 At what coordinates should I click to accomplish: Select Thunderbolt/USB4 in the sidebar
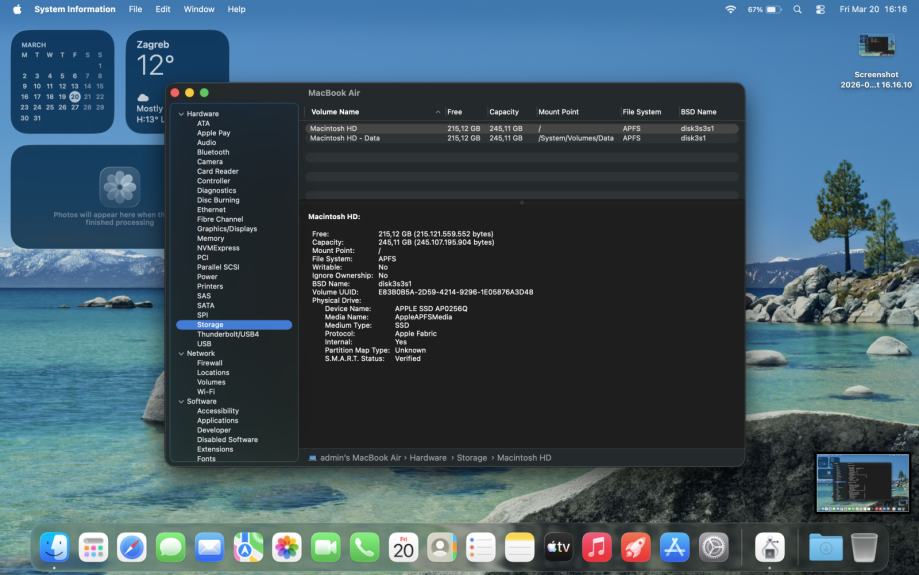click(x=227, y=334)
